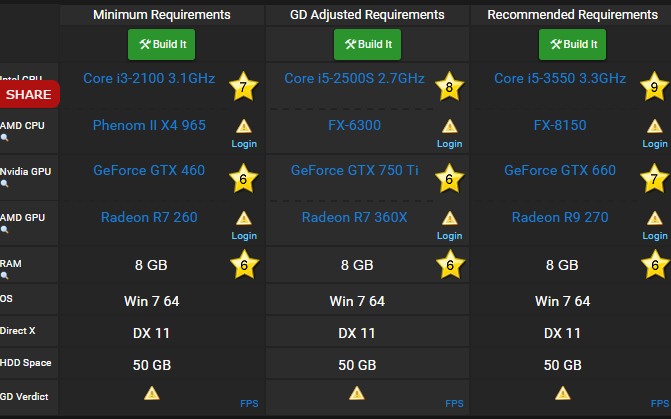Click Build It under GD Adjusted Requirements
This screenshot has height=419, width=671.
367,45
